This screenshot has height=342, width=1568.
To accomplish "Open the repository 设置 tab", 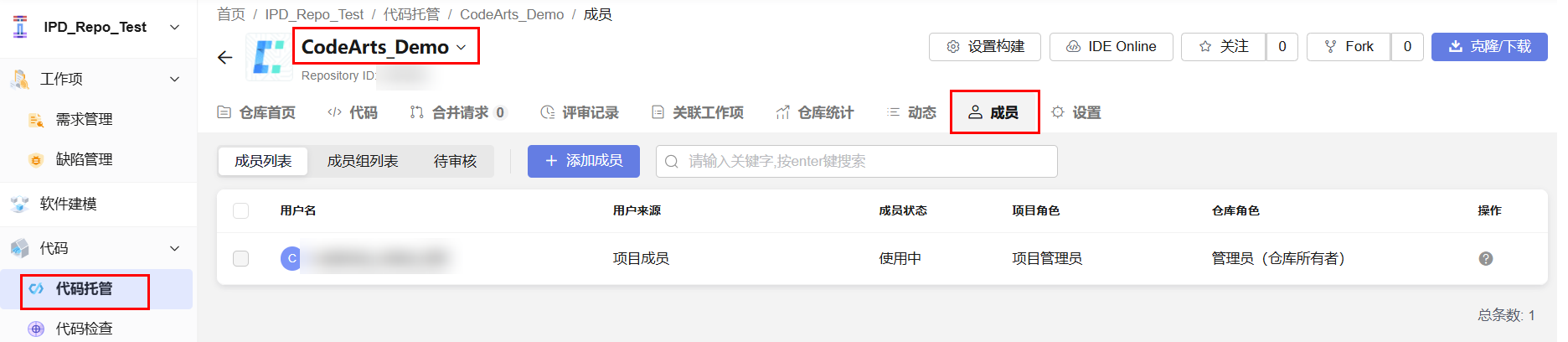I will [x=1076, y=112].
